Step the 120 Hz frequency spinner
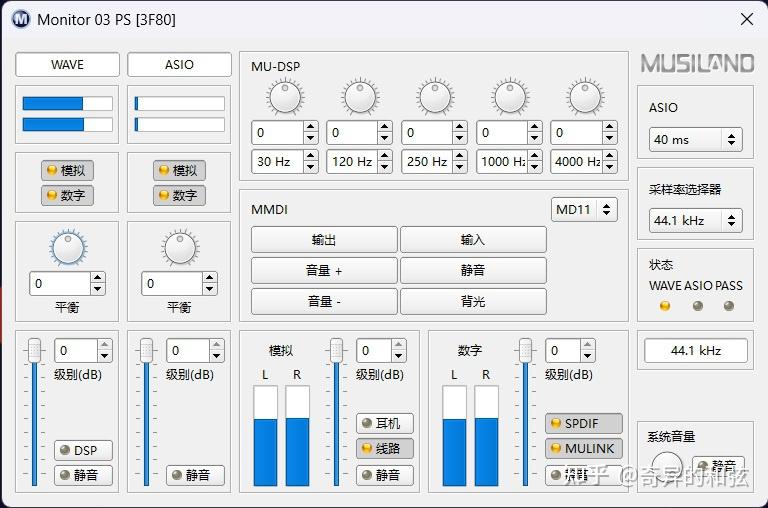Image resolution: width=768 pixels, height=508 pixels. point(385,162)
